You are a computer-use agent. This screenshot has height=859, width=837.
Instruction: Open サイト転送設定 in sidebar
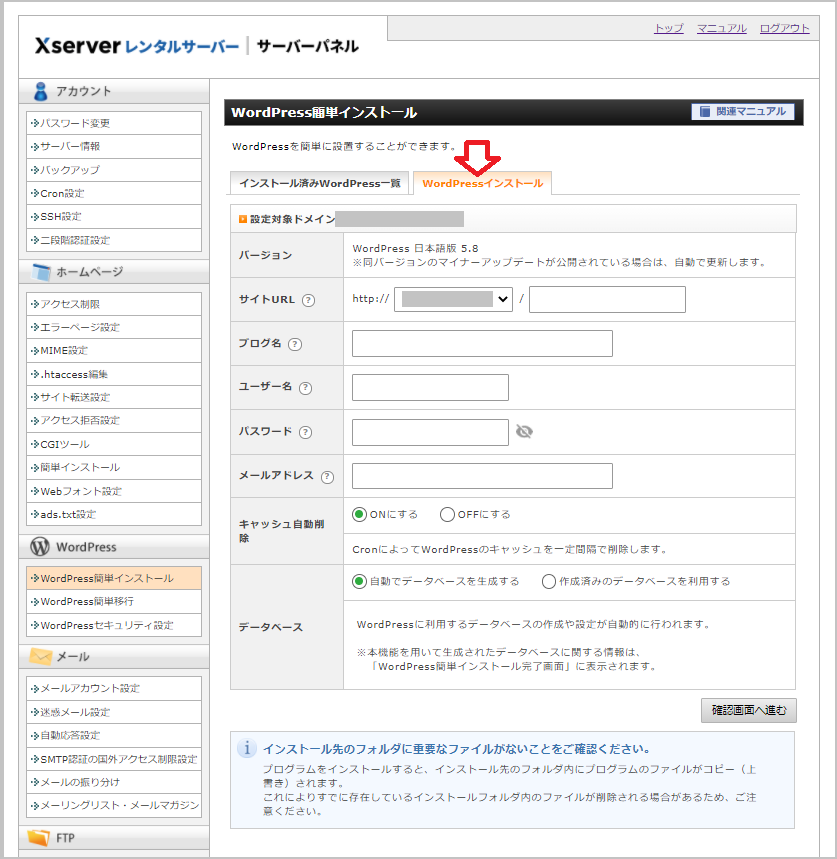(114, 397)
